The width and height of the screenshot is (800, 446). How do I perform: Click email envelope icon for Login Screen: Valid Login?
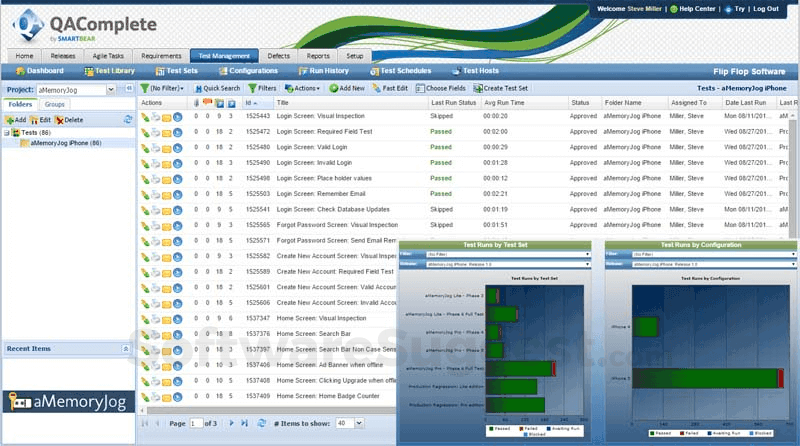coord(166,148)
